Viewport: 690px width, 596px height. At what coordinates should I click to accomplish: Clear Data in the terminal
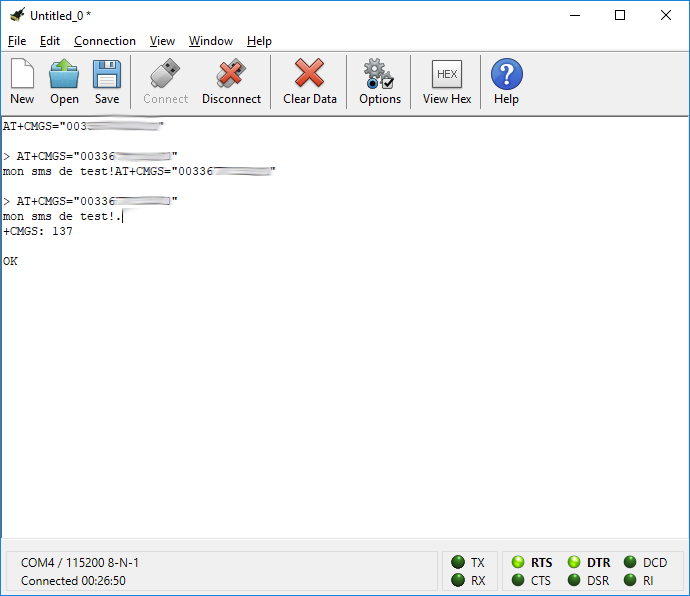point(310,81)
